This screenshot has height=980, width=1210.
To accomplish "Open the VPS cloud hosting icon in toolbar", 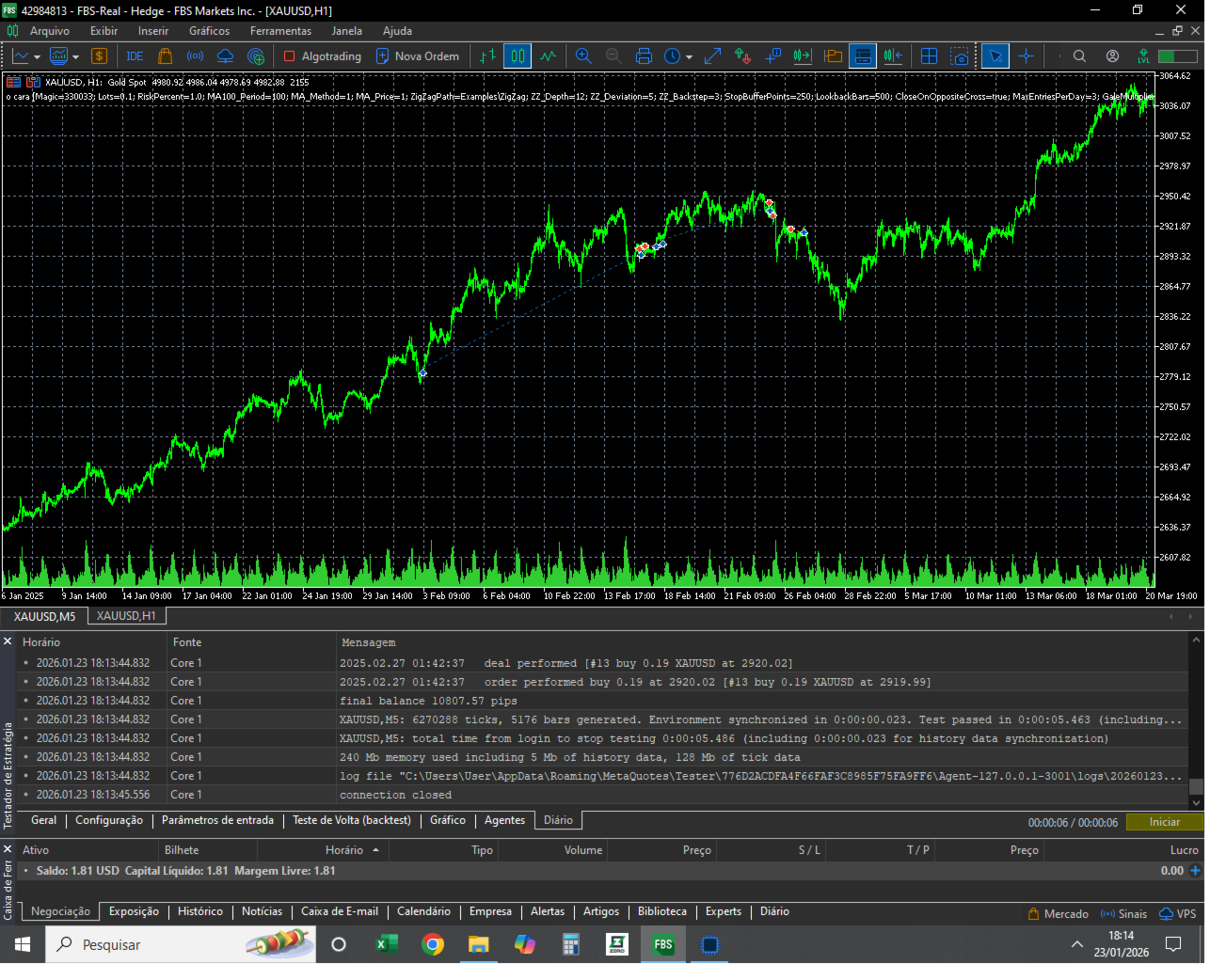I will (x=226, y=56).
